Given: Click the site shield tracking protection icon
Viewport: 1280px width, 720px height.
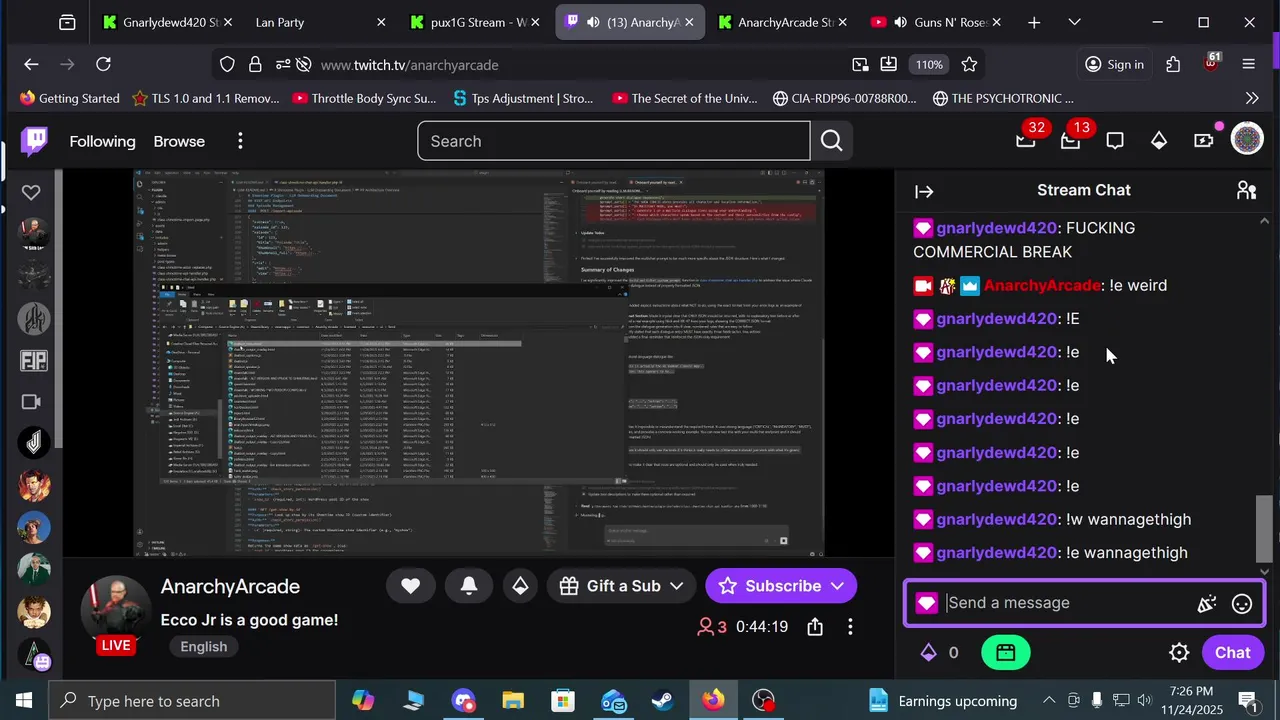Looking at the screenshot, I should click(x=227, y=65).
